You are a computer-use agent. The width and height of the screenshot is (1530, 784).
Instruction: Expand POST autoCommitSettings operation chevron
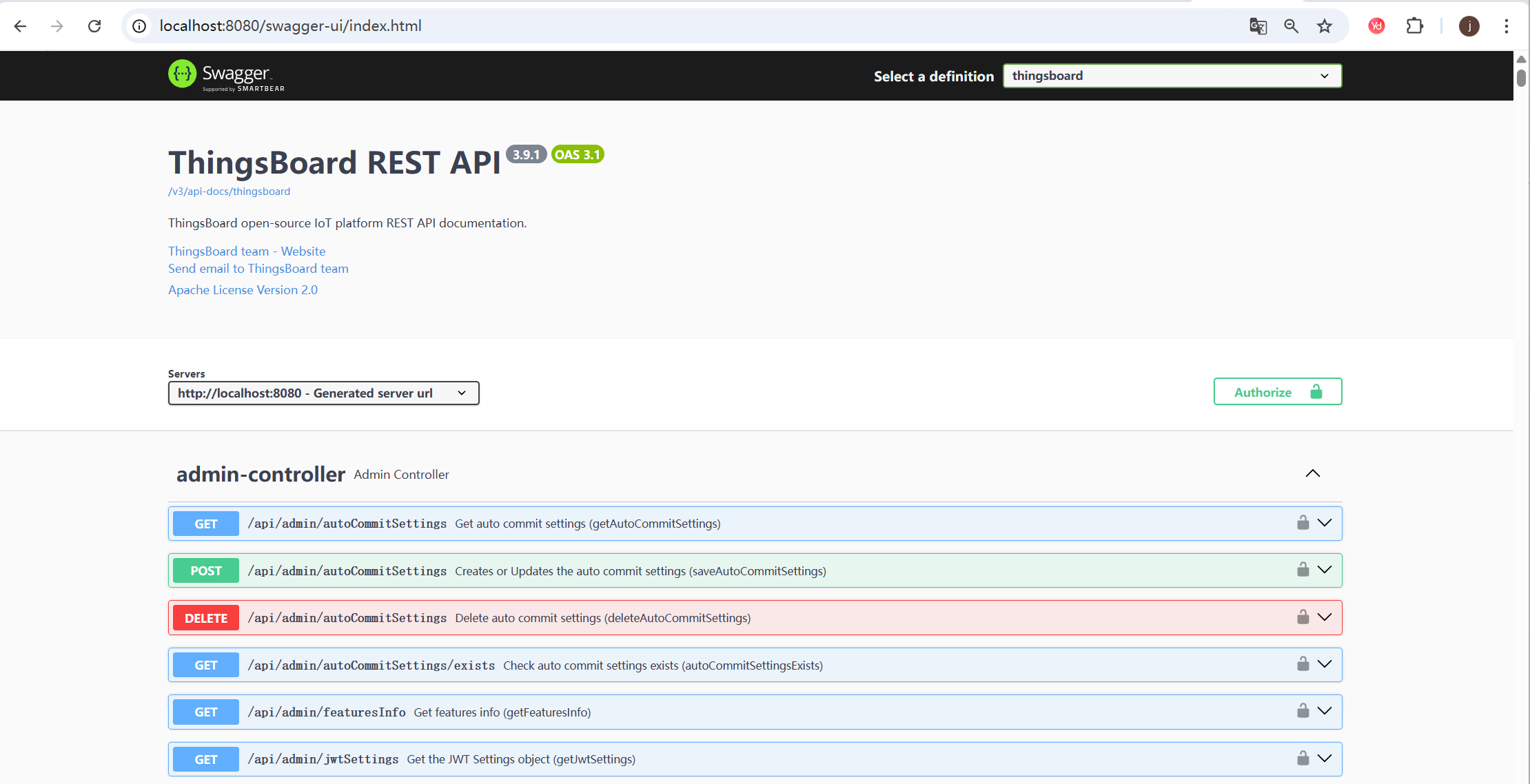(1325, 570)
